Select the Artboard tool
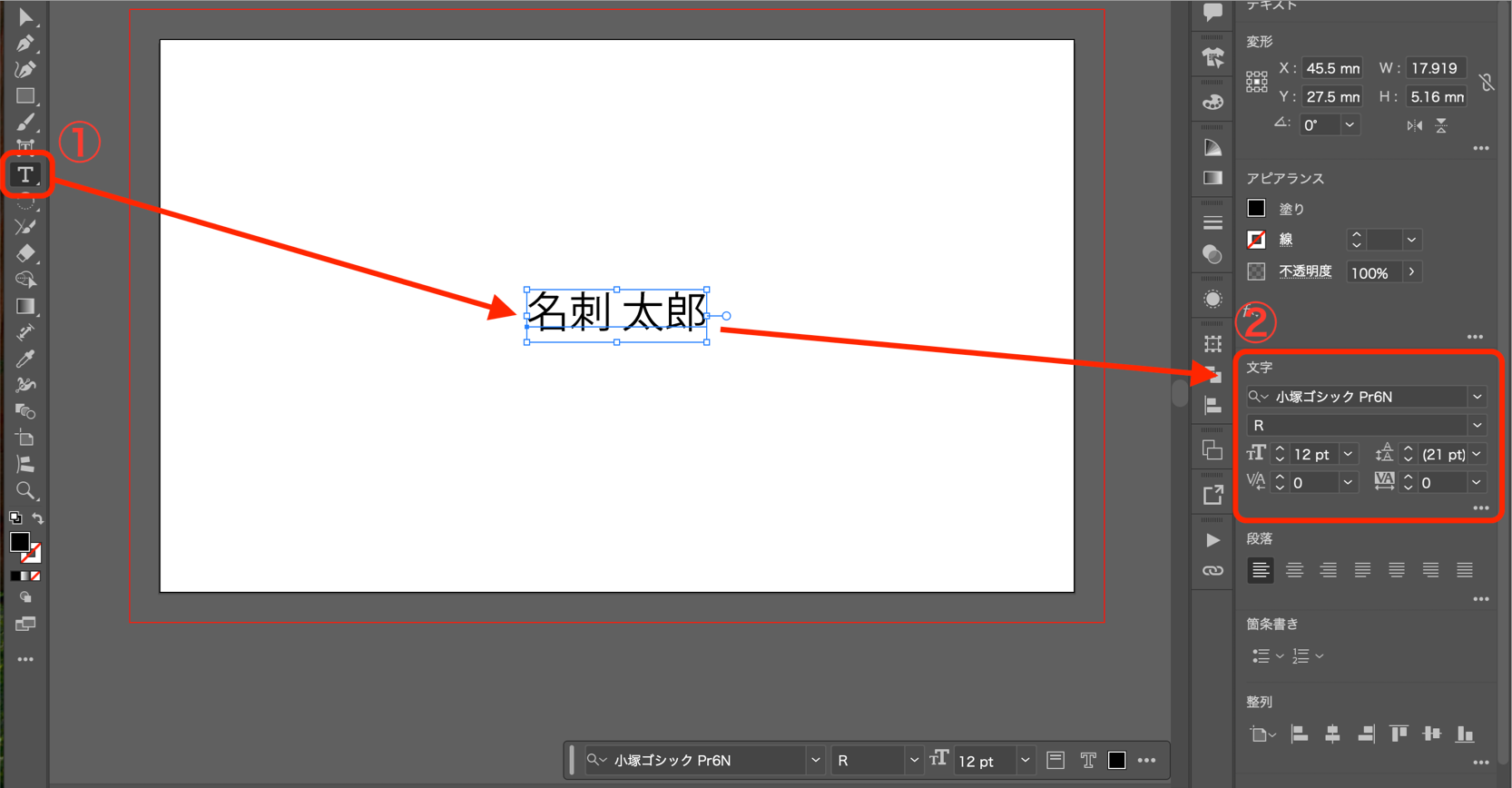The width and height of the screenshot is (1512, 788). [x=25, y=438]
